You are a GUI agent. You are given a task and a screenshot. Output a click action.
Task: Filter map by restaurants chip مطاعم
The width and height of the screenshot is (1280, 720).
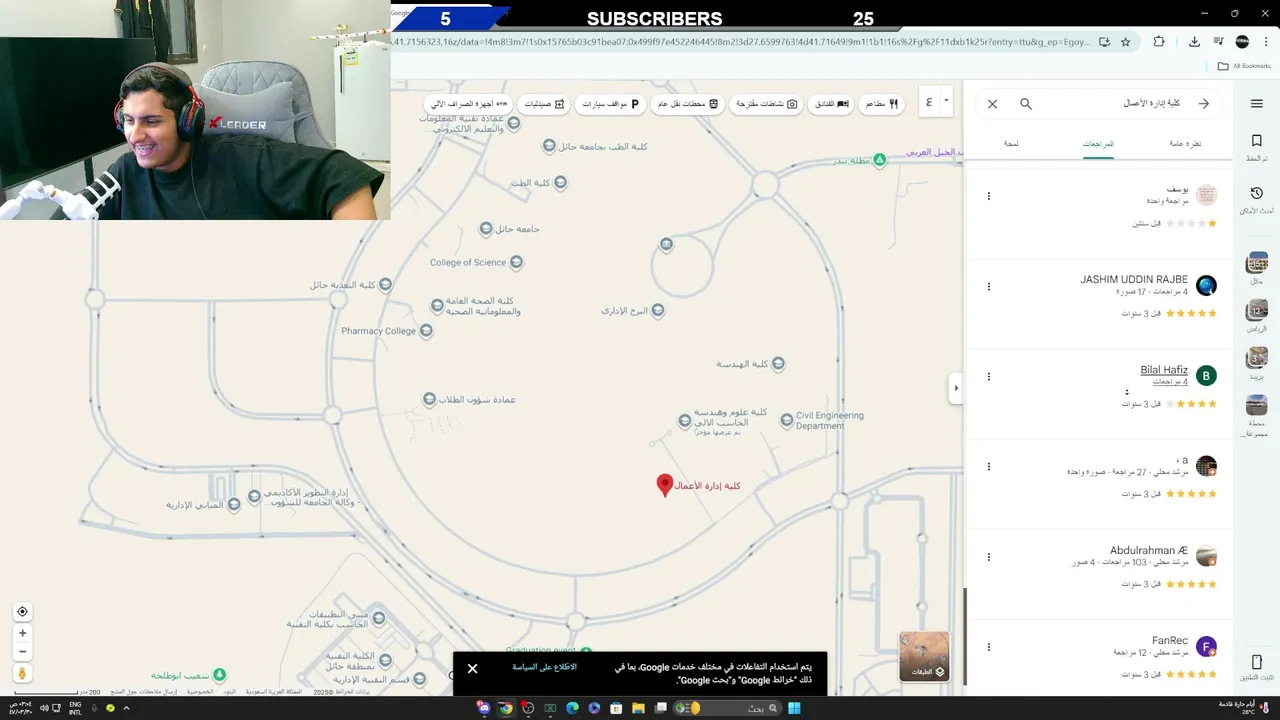(880, 104)
